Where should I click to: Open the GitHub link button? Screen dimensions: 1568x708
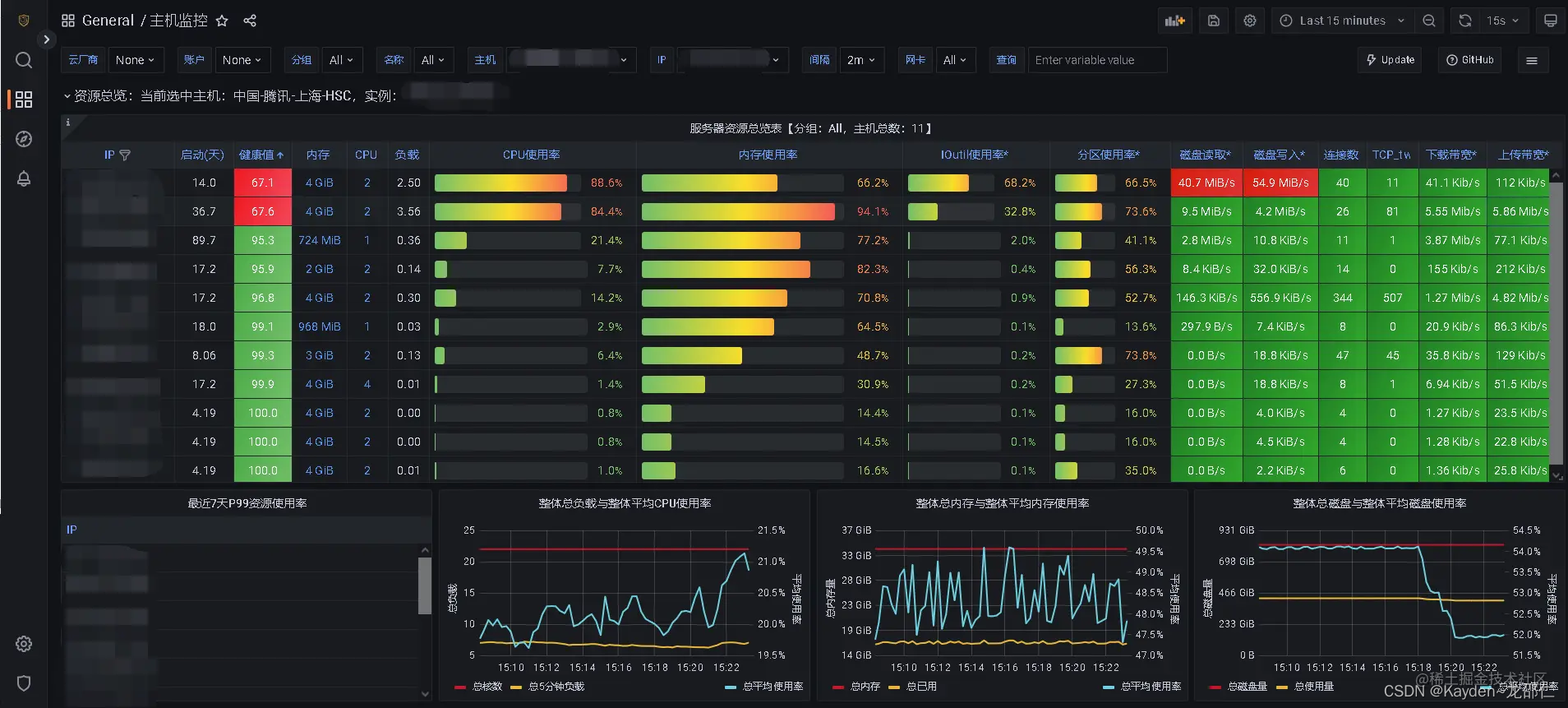click(x=1470, y=60)
